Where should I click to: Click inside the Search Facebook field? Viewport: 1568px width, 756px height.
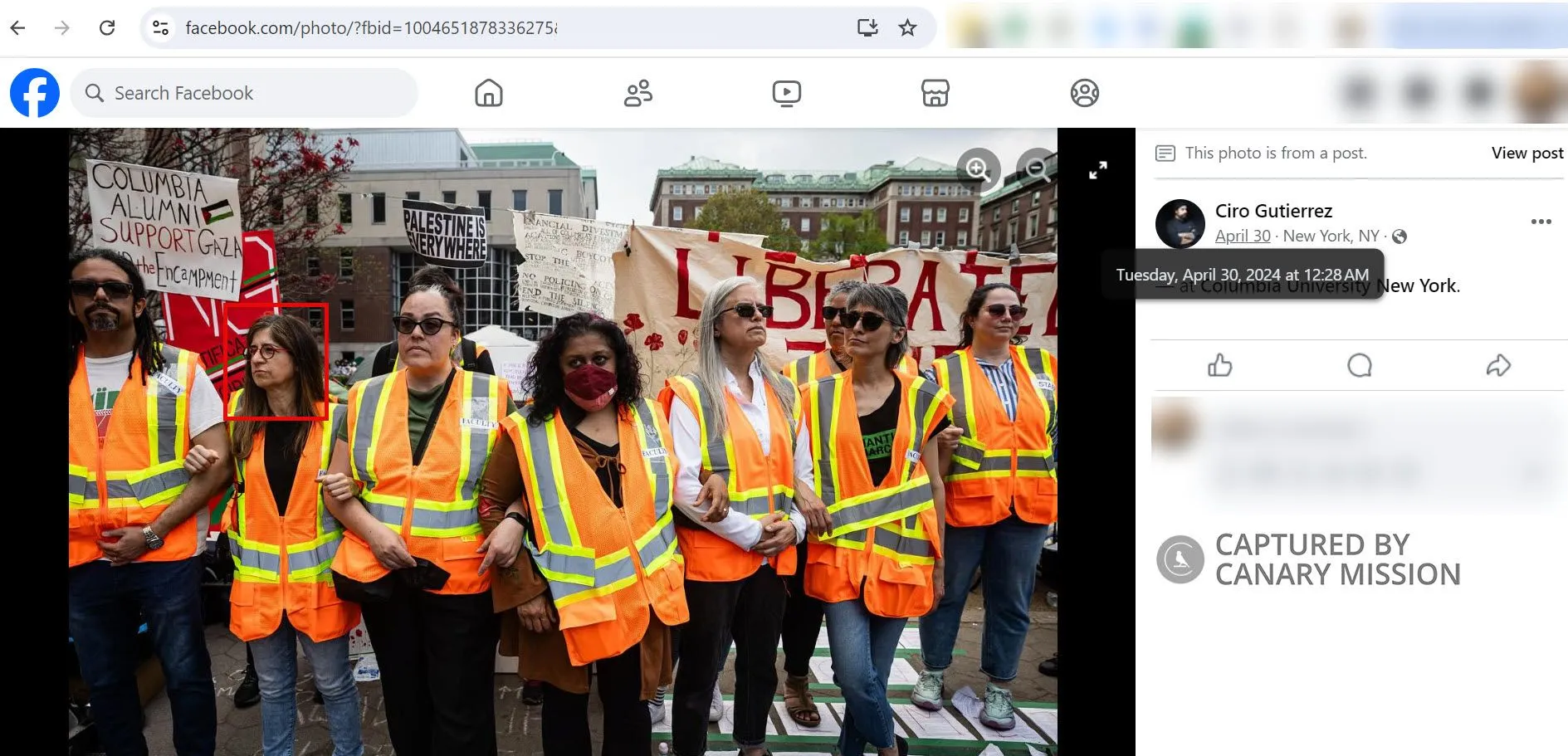pos(249,93)
